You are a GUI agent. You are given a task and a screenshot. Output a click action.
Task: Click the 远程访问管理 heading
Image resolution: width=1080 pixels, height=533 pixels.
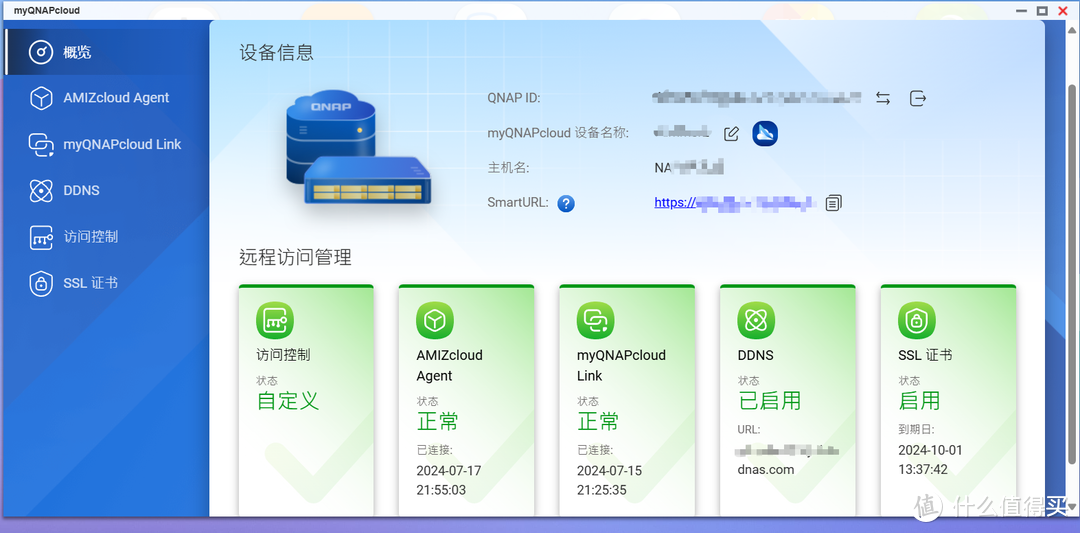click(x=295, y=258)
